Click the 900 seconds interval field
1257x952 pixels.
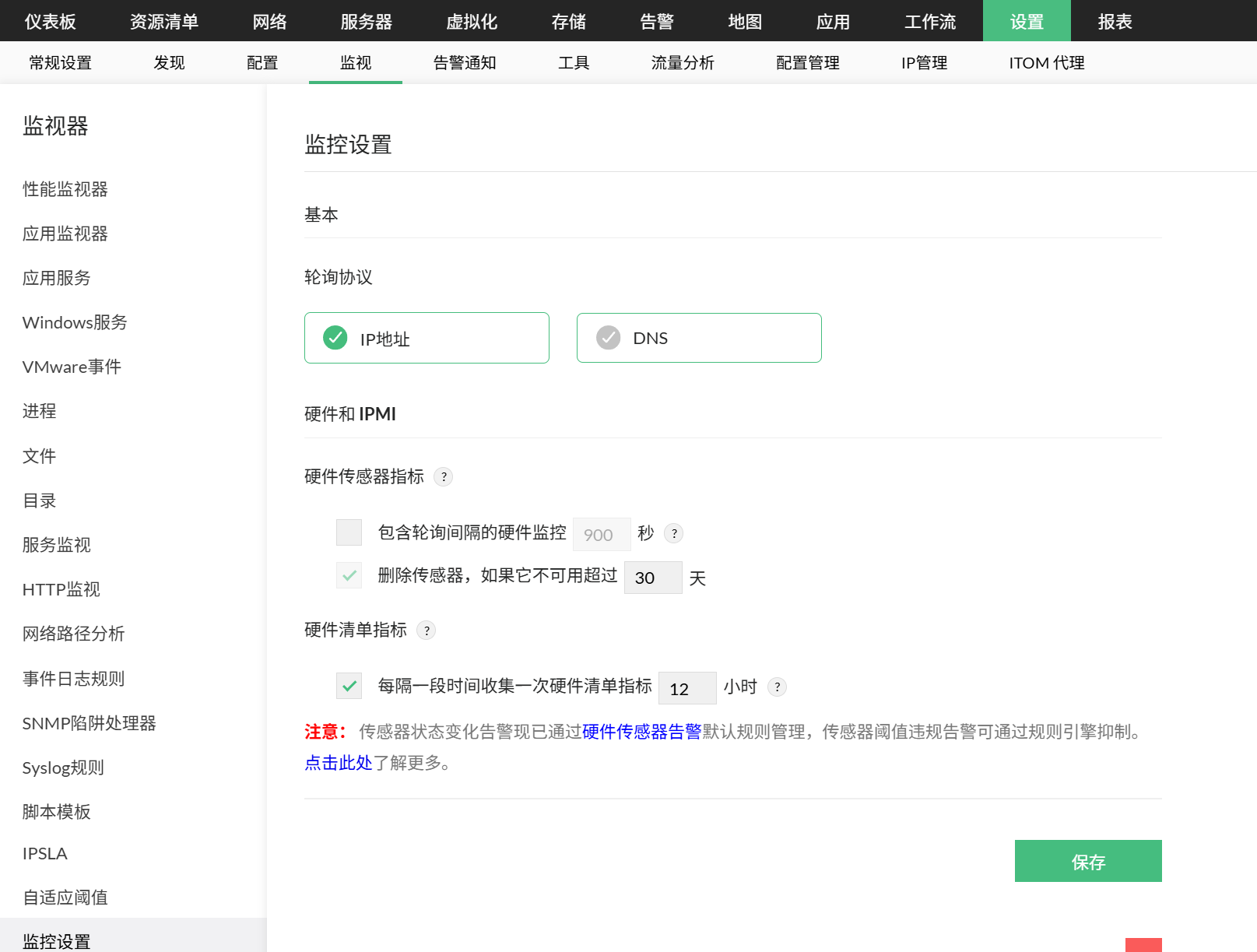pyautogui.click(x=602, y=534)
